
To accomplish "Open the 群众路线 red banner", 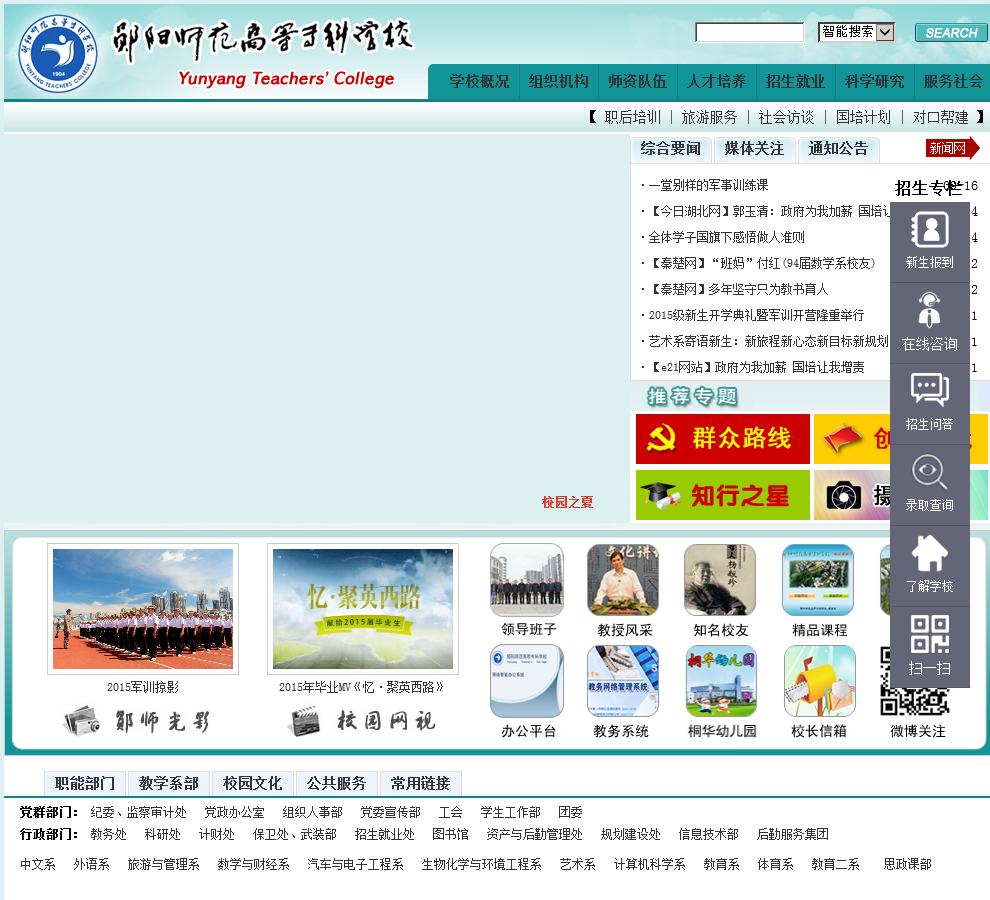I will point(722,439).
